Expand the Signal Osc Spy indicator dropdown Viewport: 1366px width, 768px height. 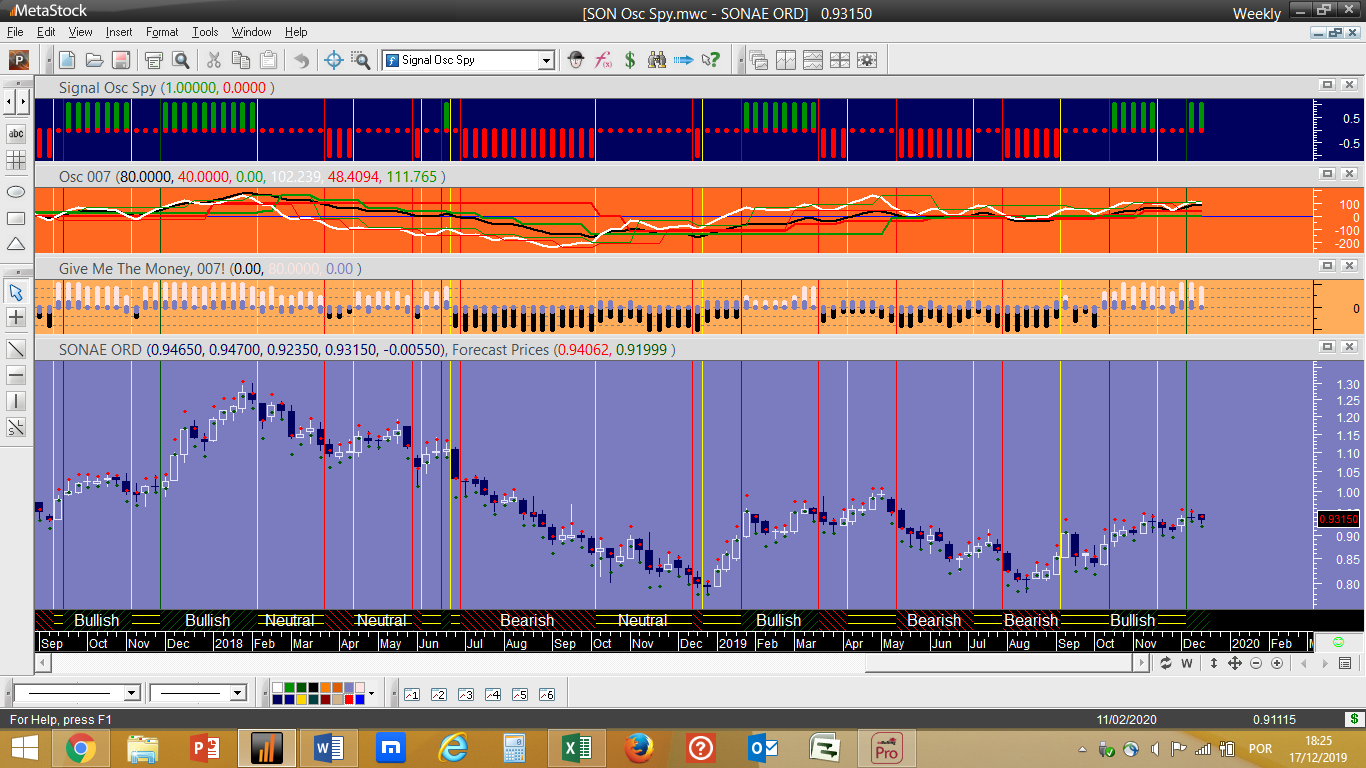coord(546,61)
